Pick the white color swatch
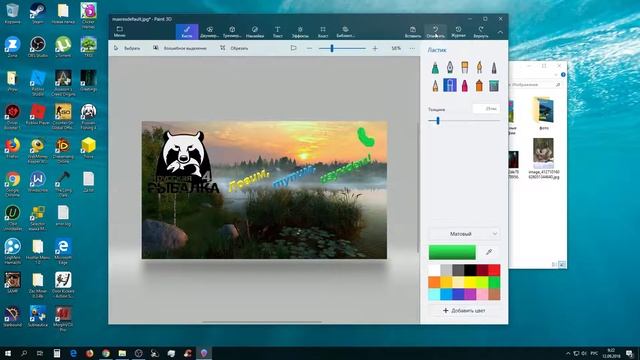Viewport: 640px width, 360px height. [x=434, y=270]
